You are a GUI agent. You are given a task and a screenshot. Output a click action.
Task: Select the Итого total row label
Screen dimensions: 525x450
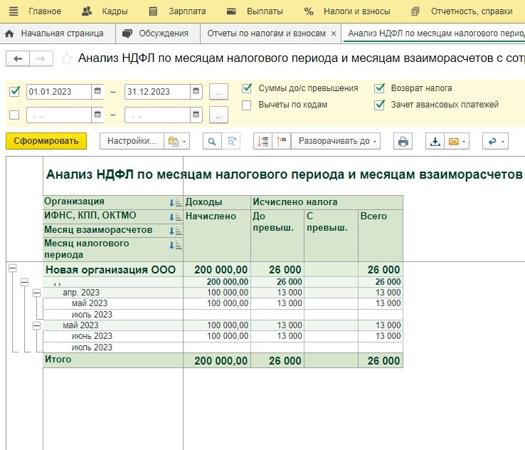58,359
